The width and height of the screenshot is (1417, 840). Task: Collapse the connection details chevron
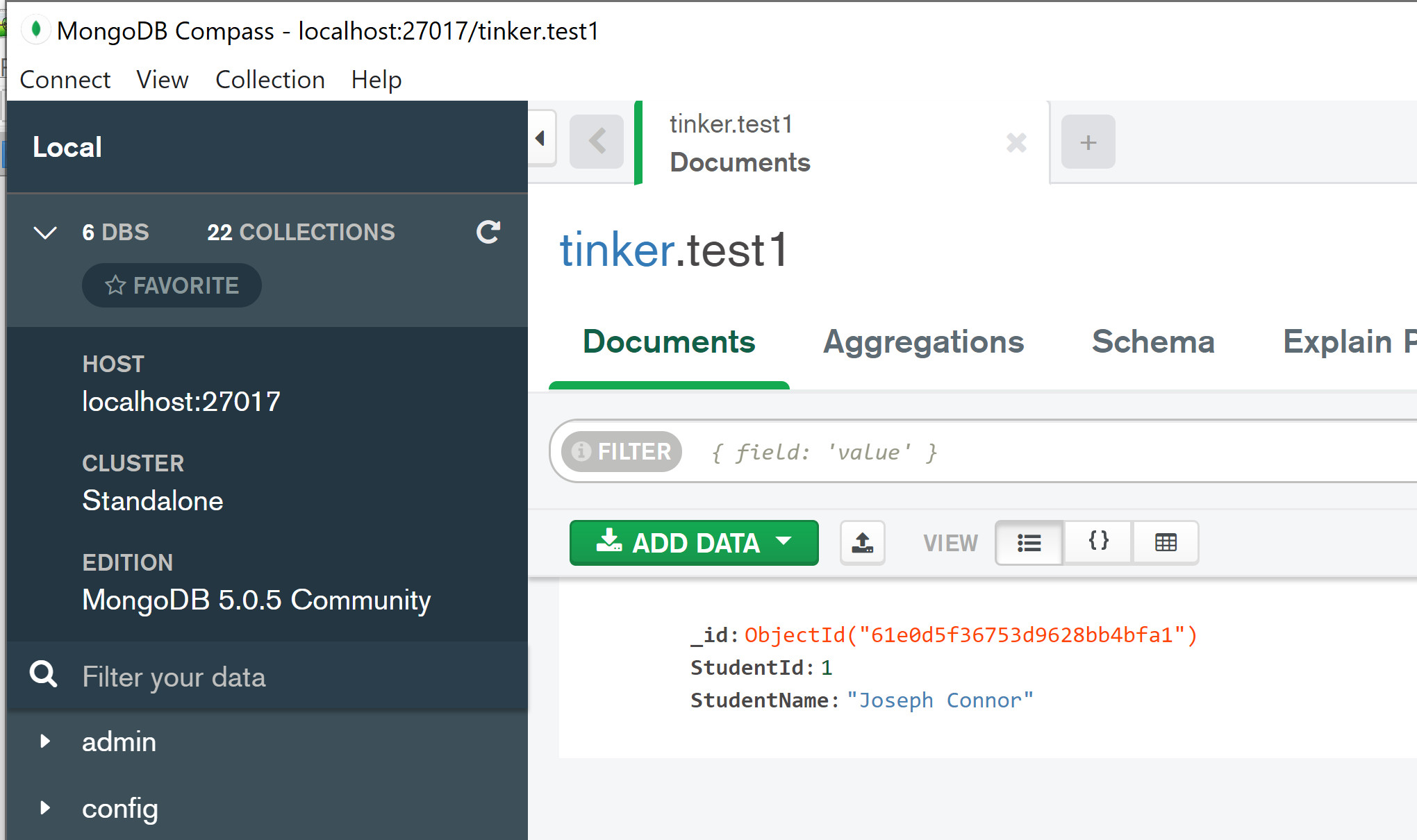(x=46, y=233)
